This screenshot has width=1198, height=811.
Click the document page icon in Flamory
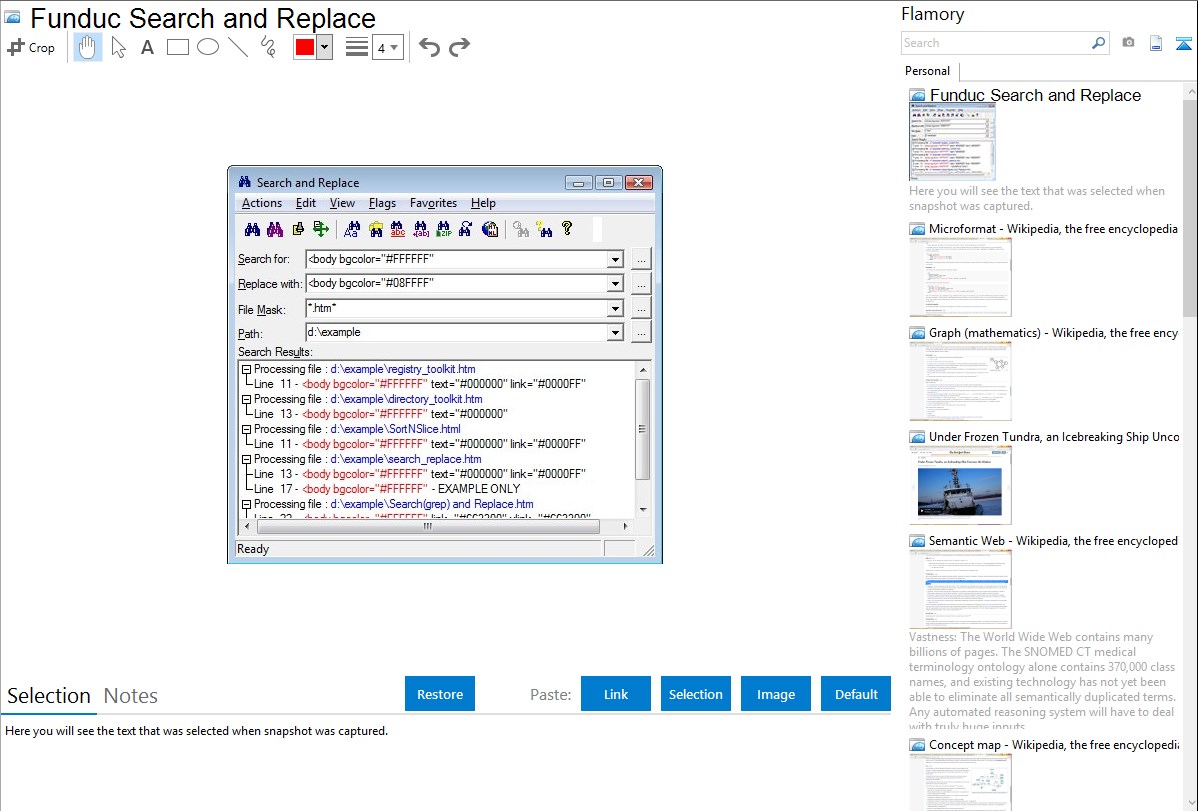[1156, 44]
